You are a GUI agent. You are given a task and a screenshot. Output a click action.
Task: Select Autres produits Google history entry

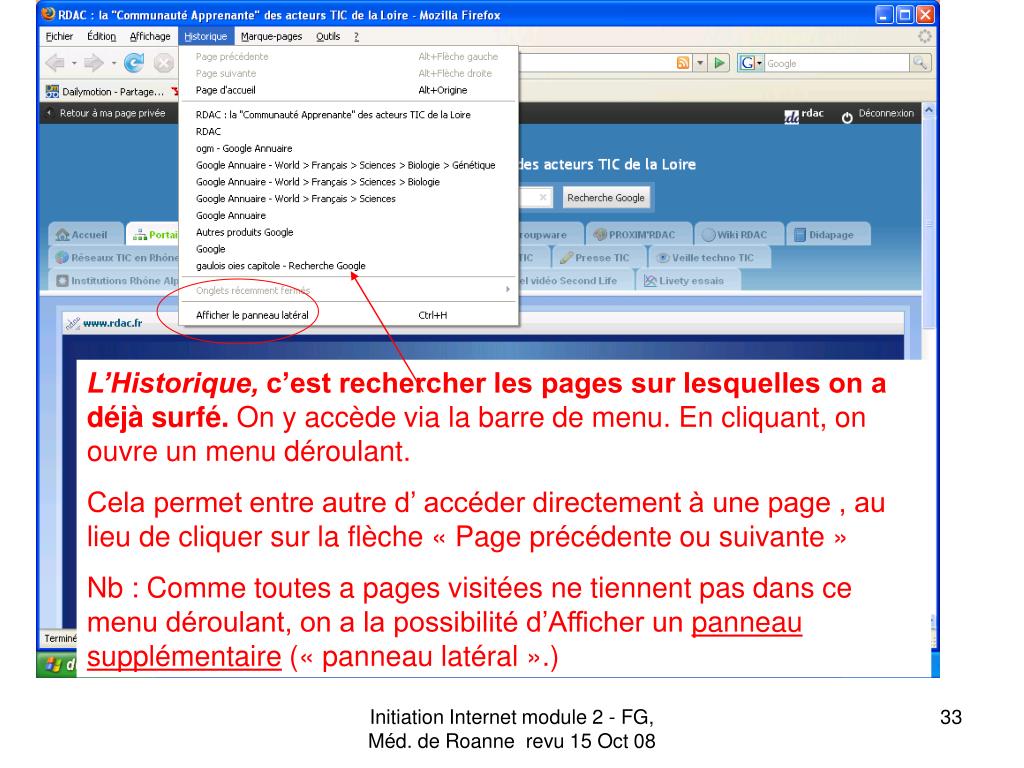pyautogui.click(x=349, y=232)
